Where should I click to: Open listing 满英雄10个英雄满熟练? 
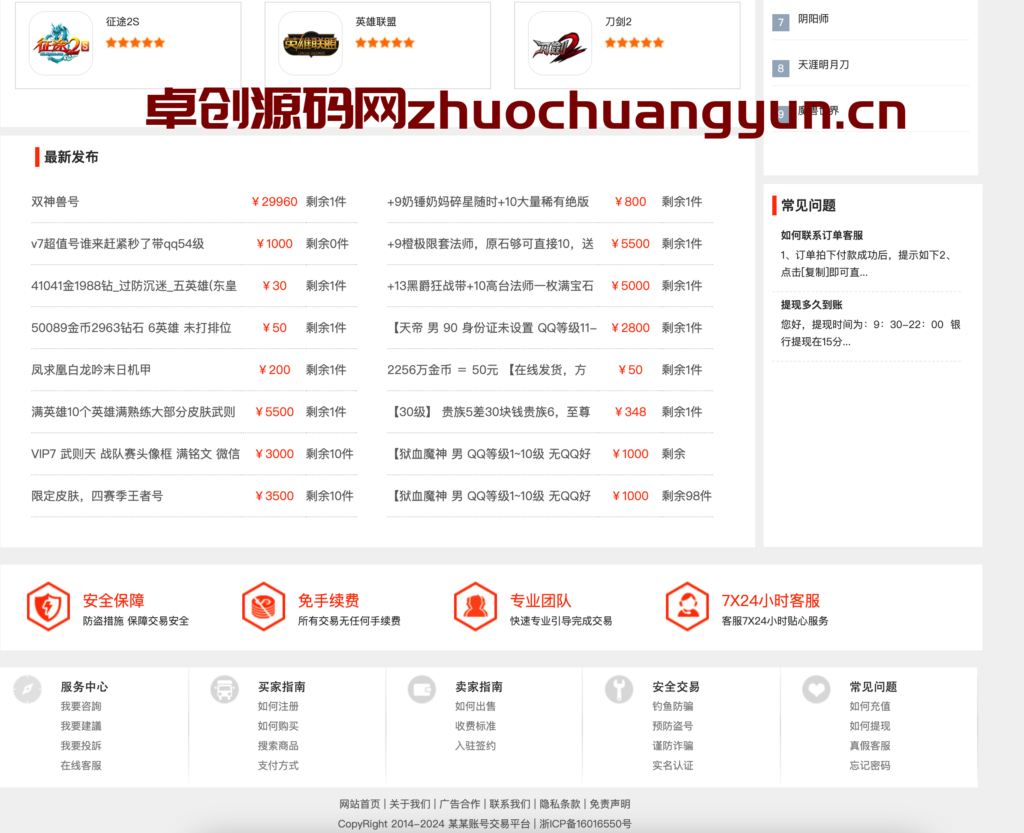133,412
